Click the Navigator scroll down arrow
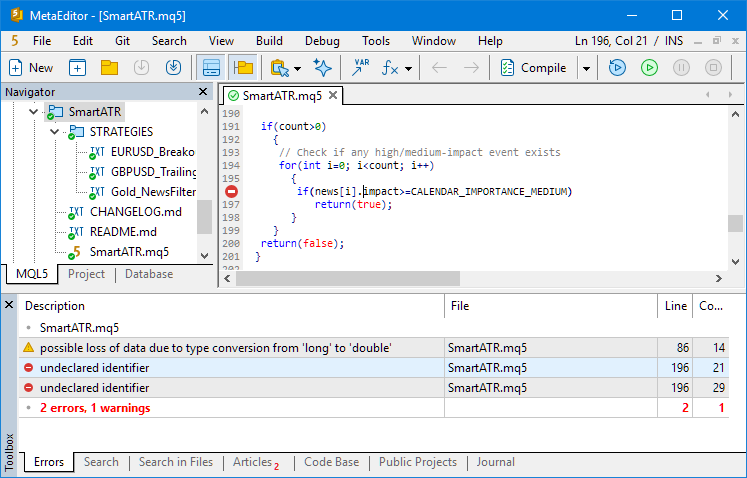 click(x=204, y=256)
